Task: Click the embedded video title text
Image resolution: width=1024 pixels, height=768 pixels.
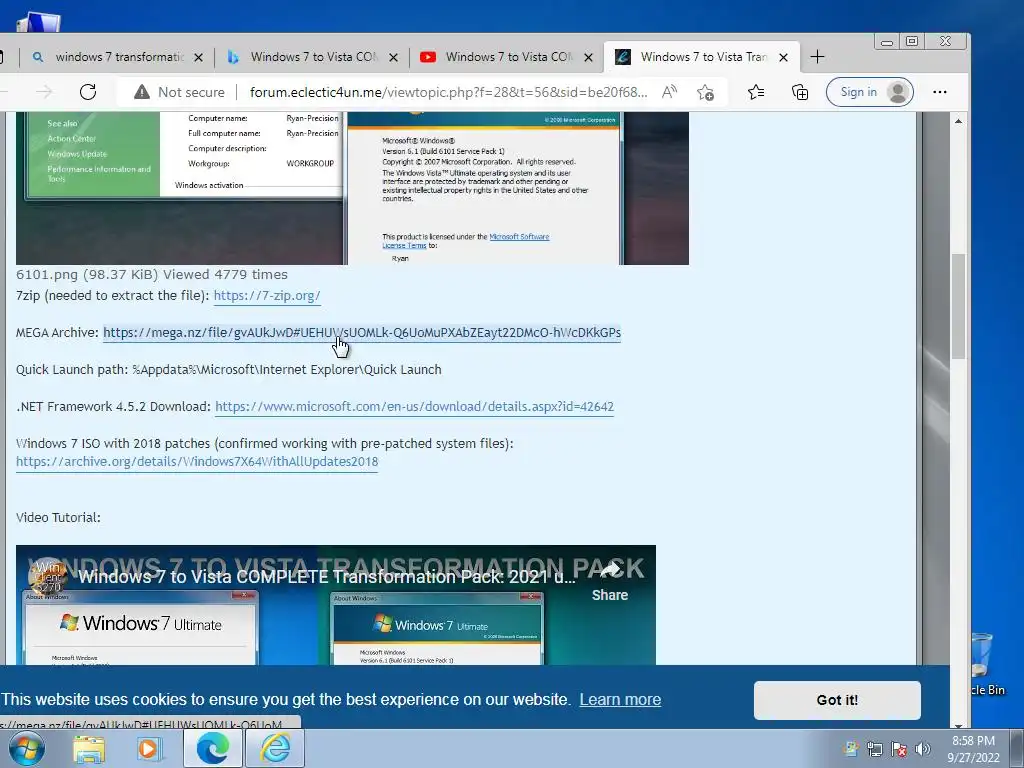Action: point(327,577)
